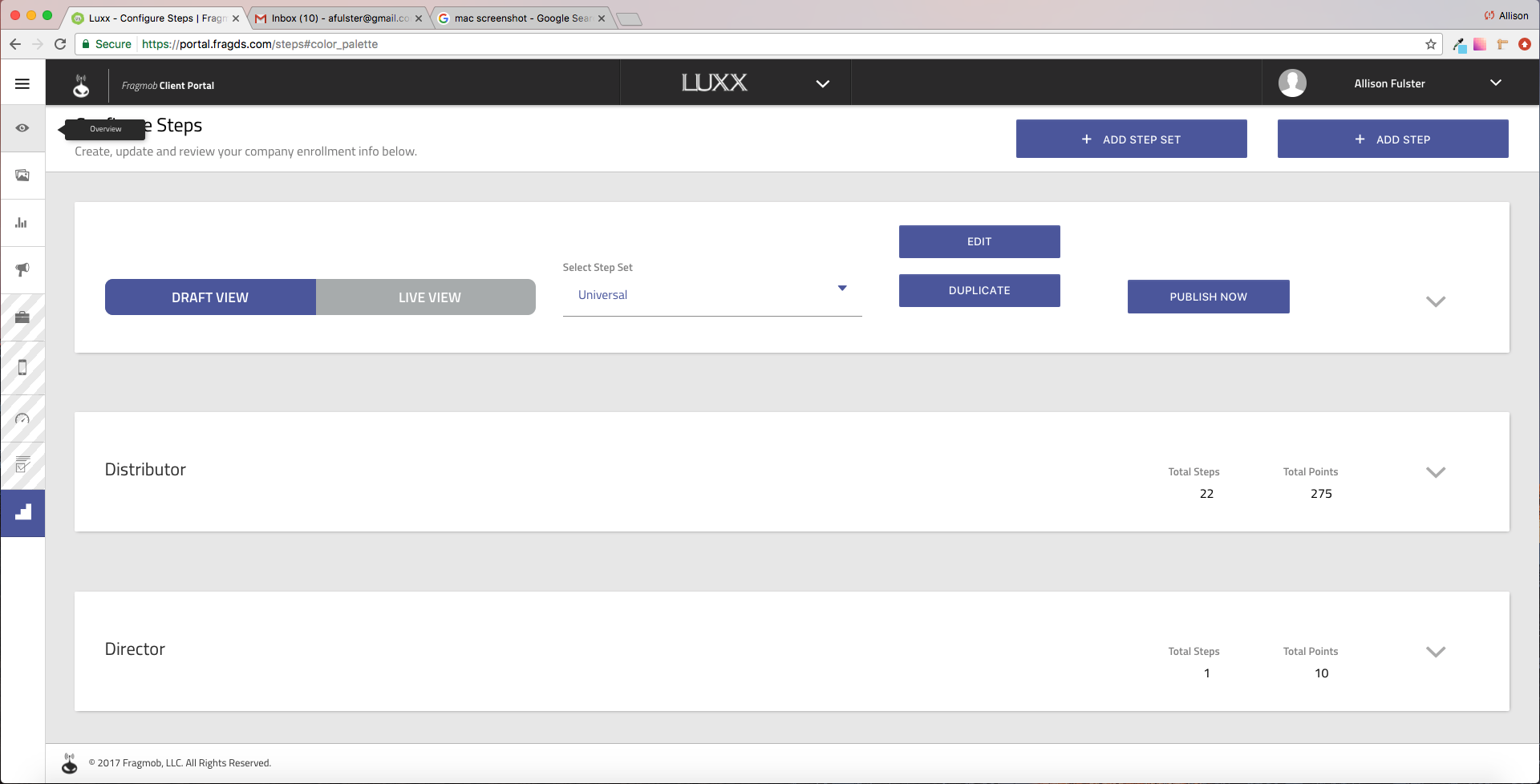Expand the Allison Fulster user menu arrow

tap(1496, 83)
